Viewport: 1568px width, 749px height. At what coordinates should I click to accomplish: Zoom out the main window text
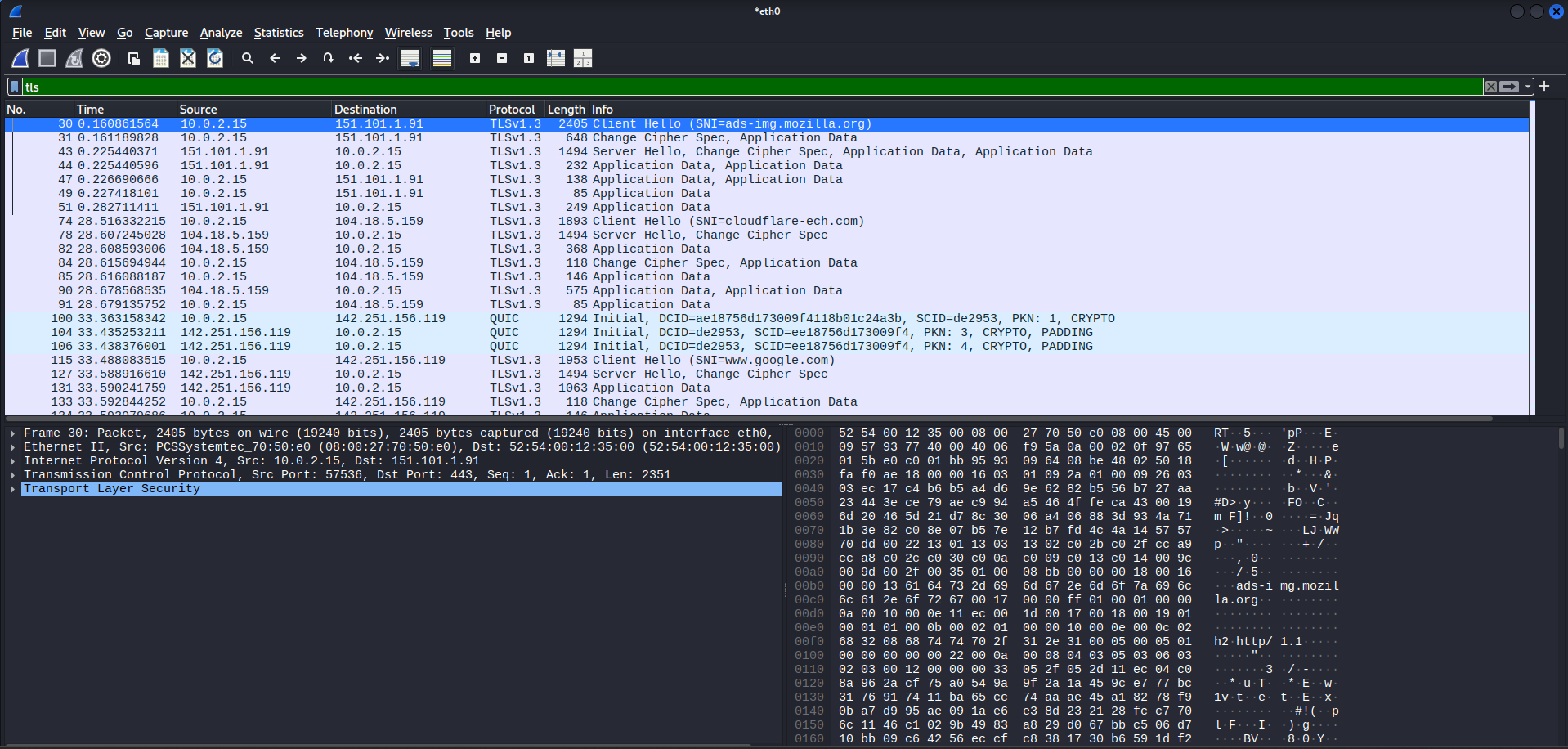(502, 58)
